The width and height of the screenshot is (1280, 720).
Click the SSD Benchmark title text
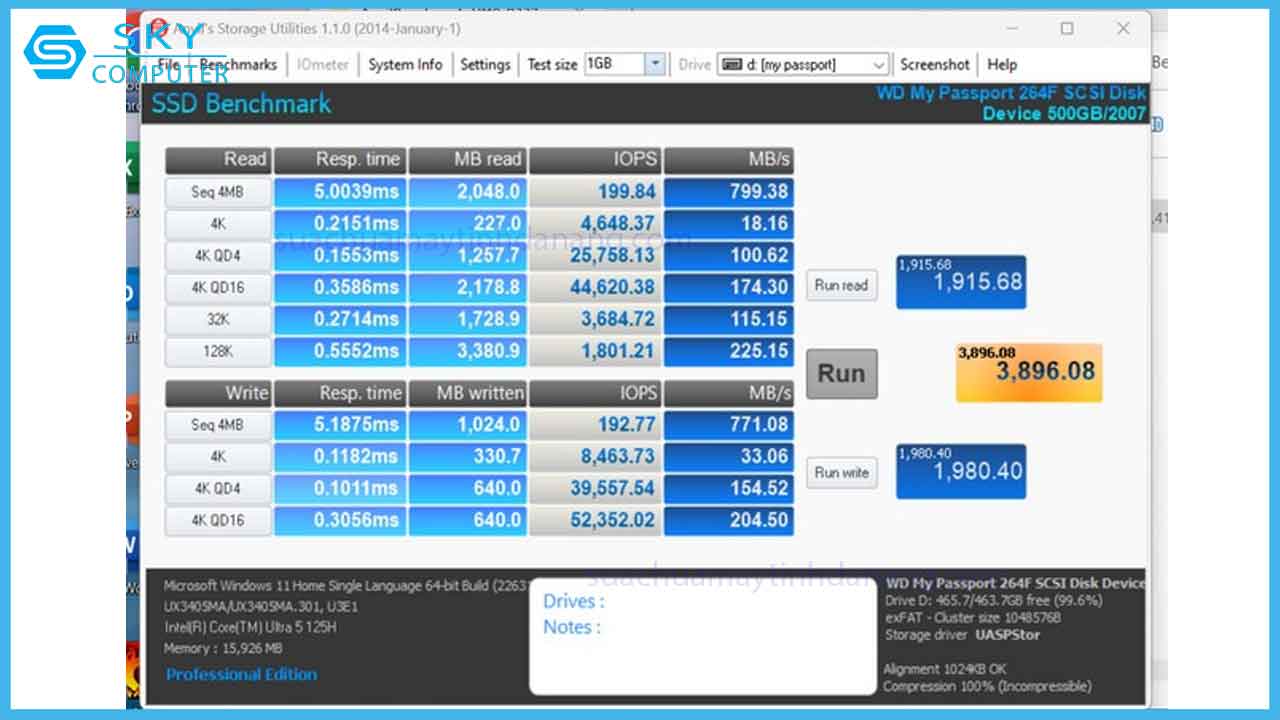pos(240,104)
